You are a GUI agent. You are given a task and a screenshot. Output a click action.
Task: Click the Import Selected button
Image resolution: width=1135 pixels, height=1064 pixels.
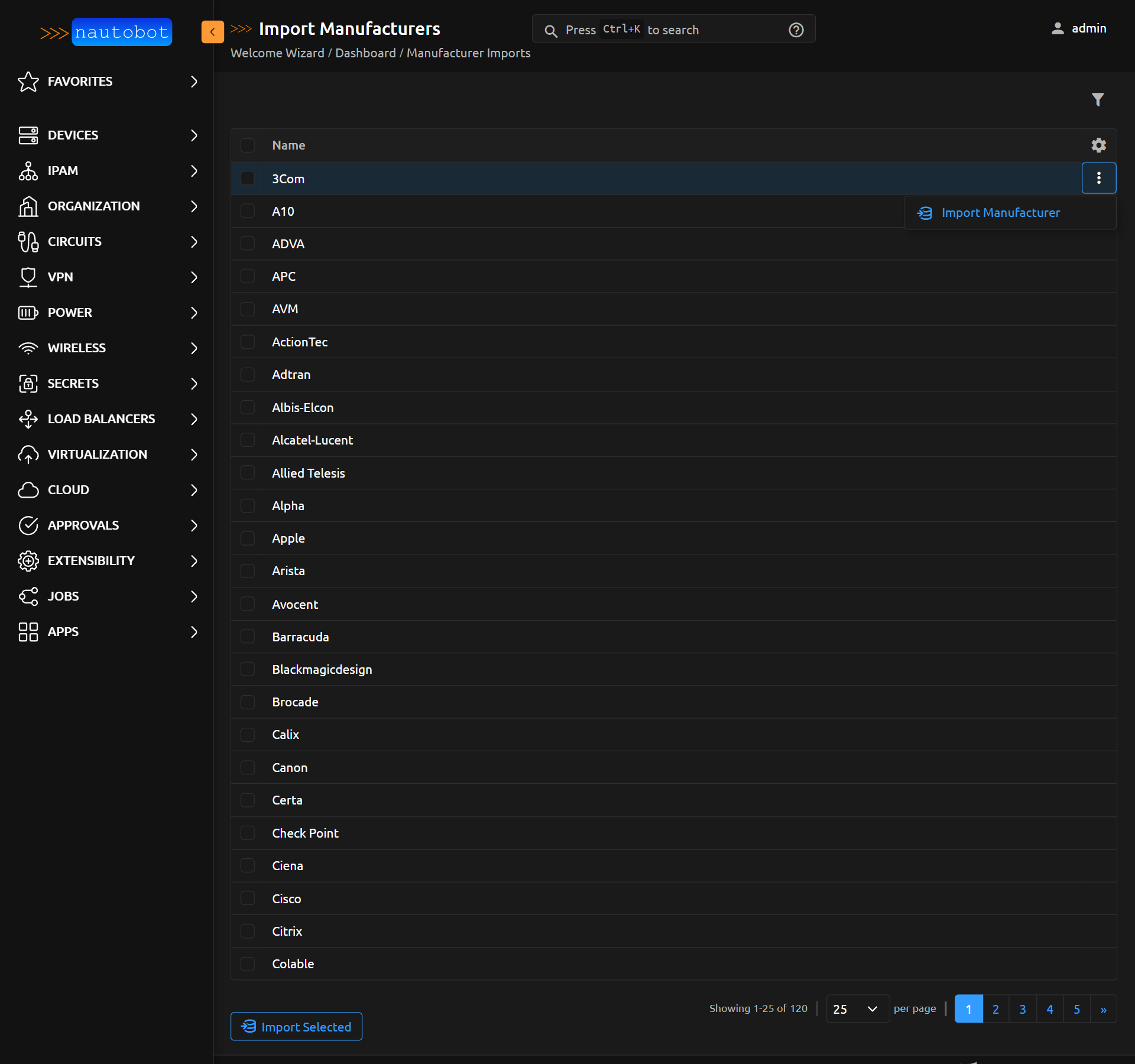(x=296, y=1027)
